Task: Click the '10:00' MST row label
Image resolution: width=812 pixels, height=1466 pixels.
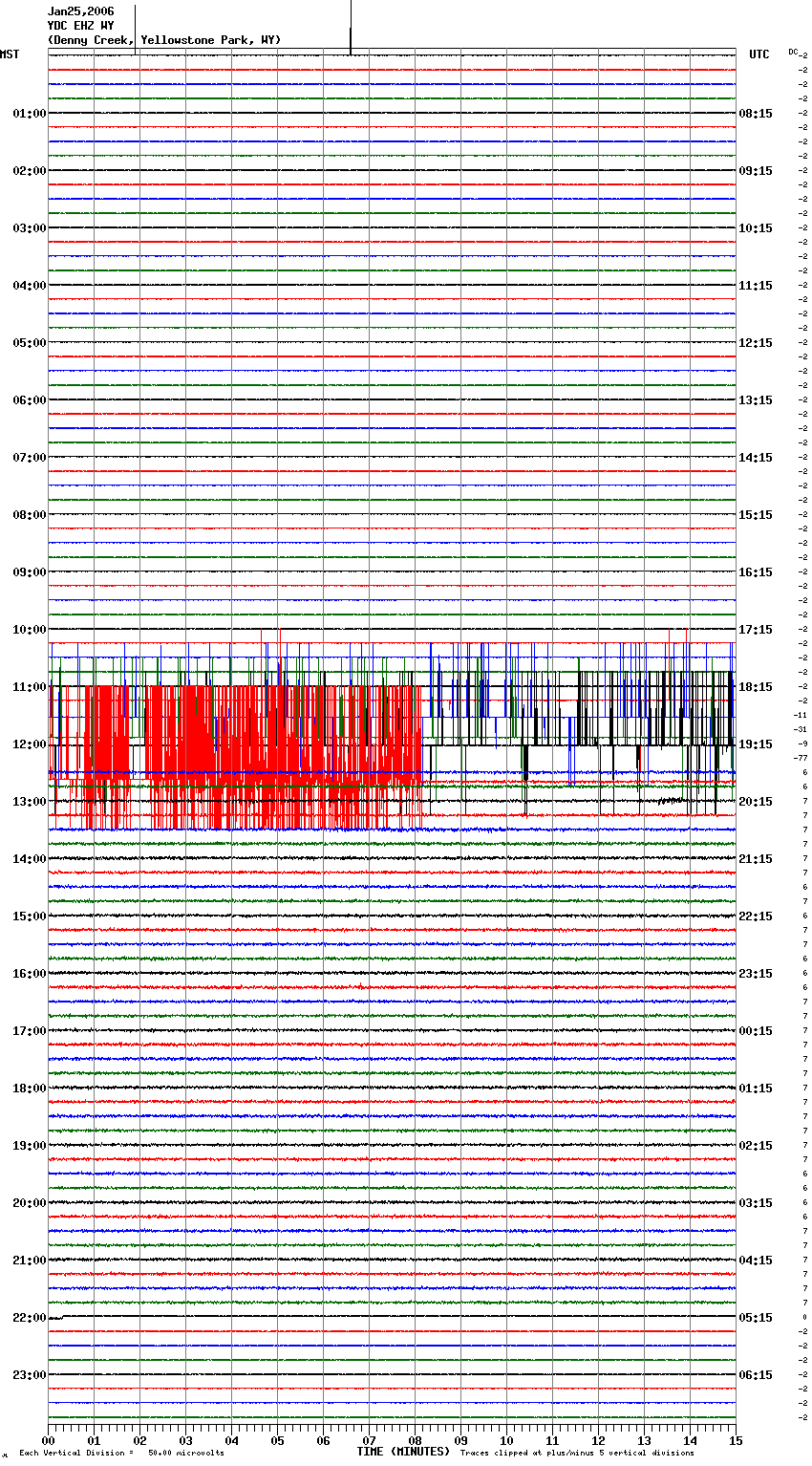Action: [x=30, y=630]
